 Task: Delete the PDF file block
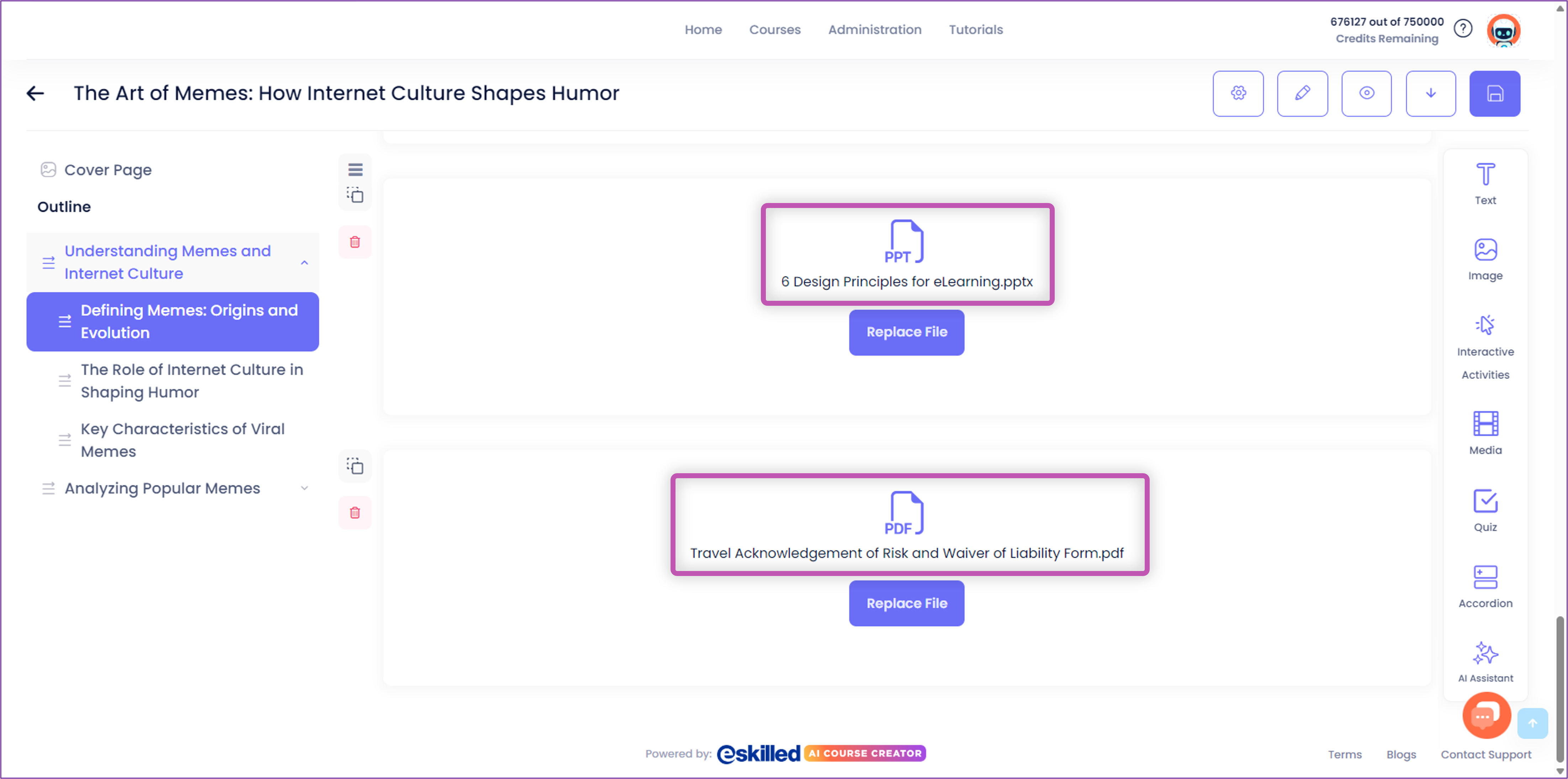pos(355,512)
